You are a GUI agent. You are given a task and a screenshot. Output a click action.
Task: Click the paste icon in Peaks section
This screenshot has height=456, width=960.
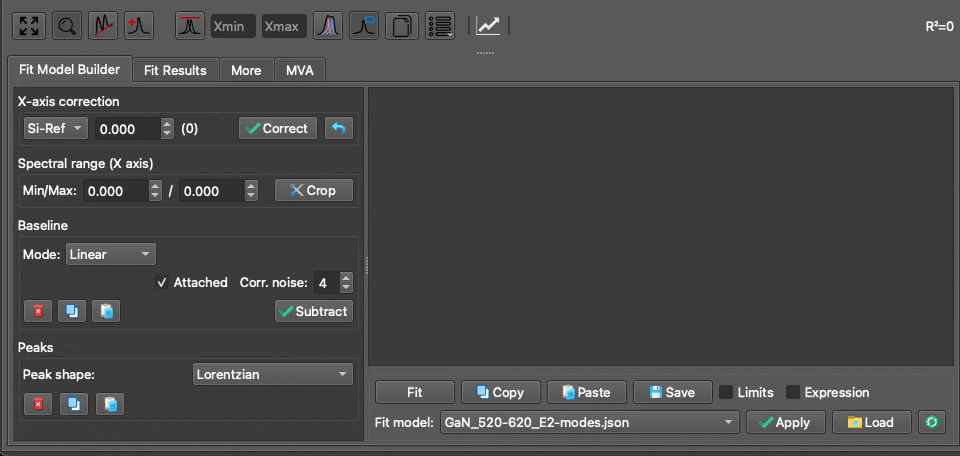click(x=110, y=404)
